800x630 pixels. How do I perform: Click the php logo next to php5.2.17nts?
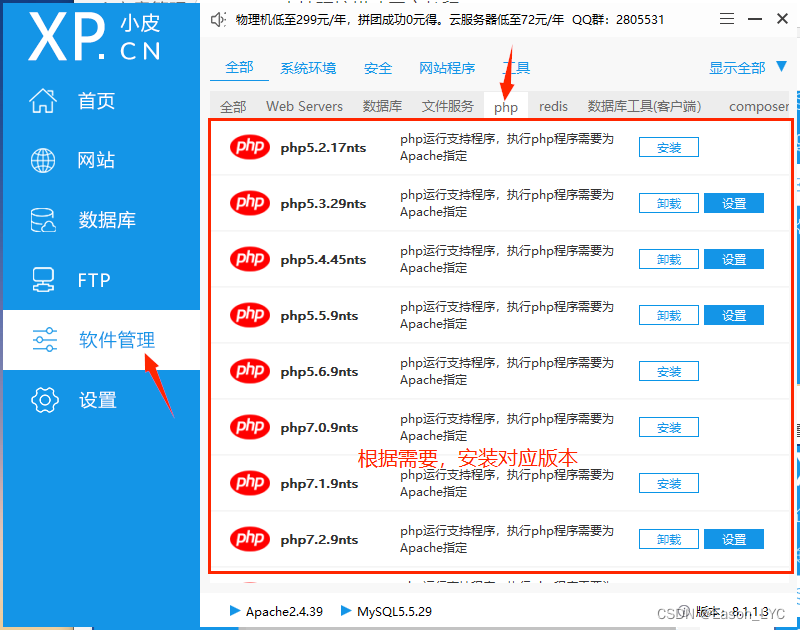[x=250, y=147]
